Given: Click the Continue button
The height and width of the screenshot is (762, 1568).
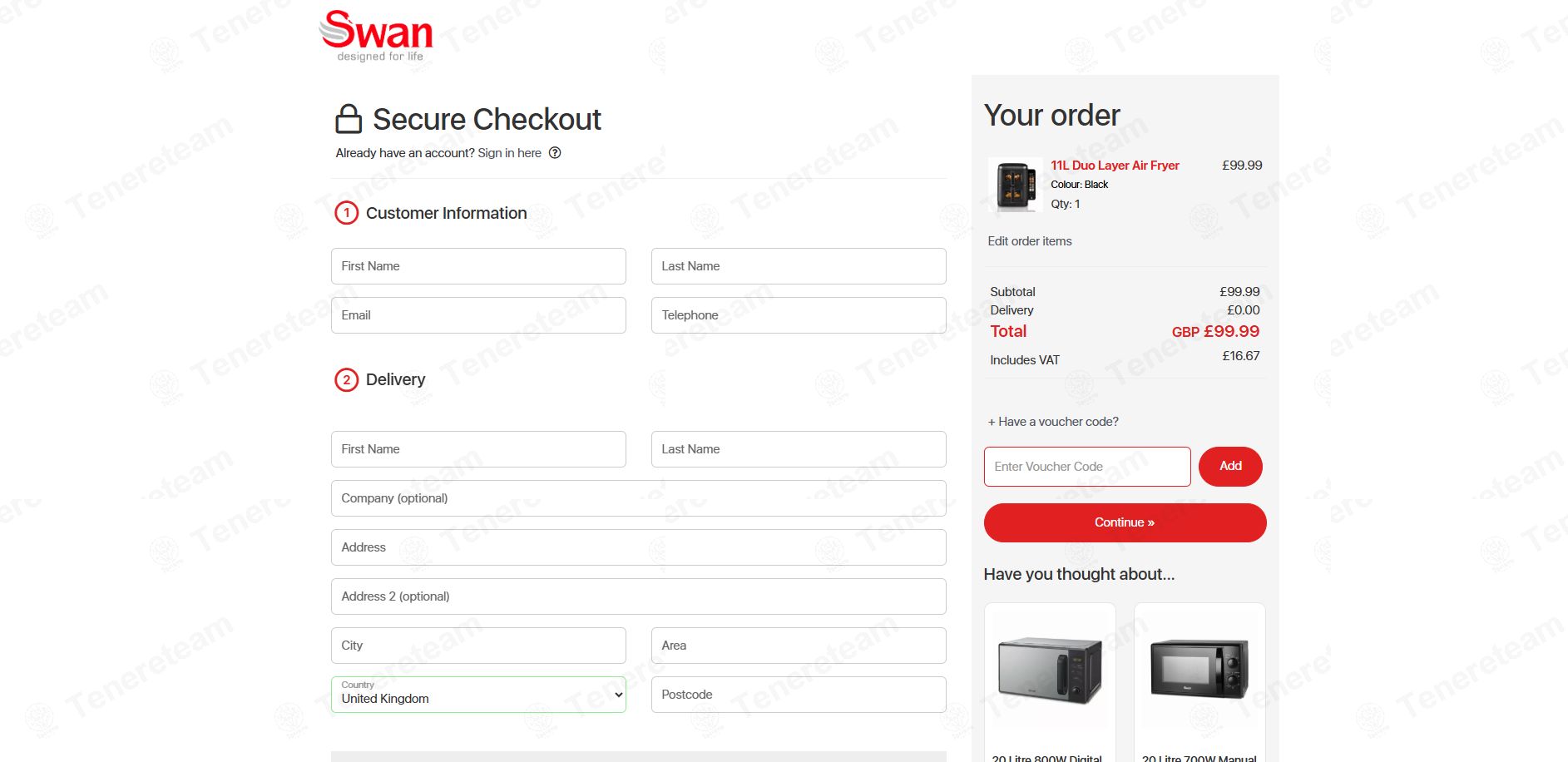Looking at the screenshot, I should pos(1125,522).
